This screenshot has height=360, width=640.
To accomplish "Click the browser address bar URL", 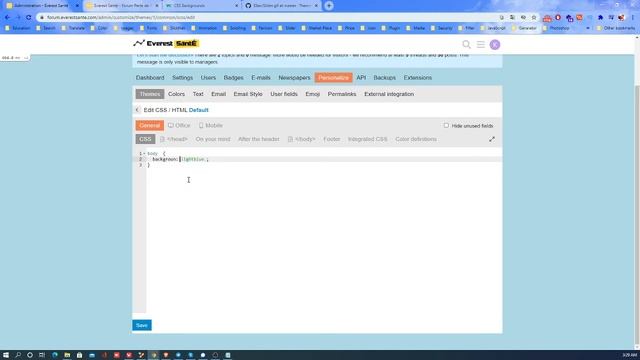I will [x=121, y=18].
